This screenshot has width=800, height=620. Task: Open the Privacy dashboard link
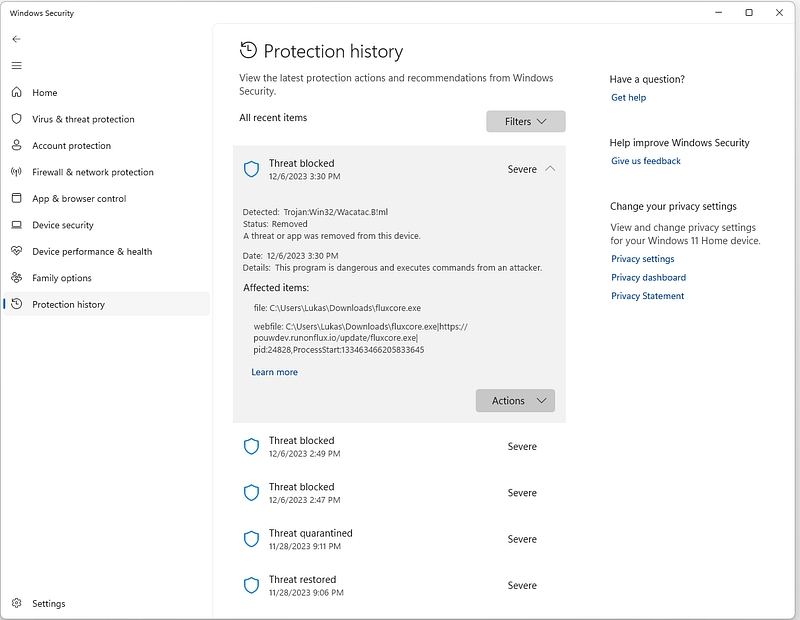[648, 277]
